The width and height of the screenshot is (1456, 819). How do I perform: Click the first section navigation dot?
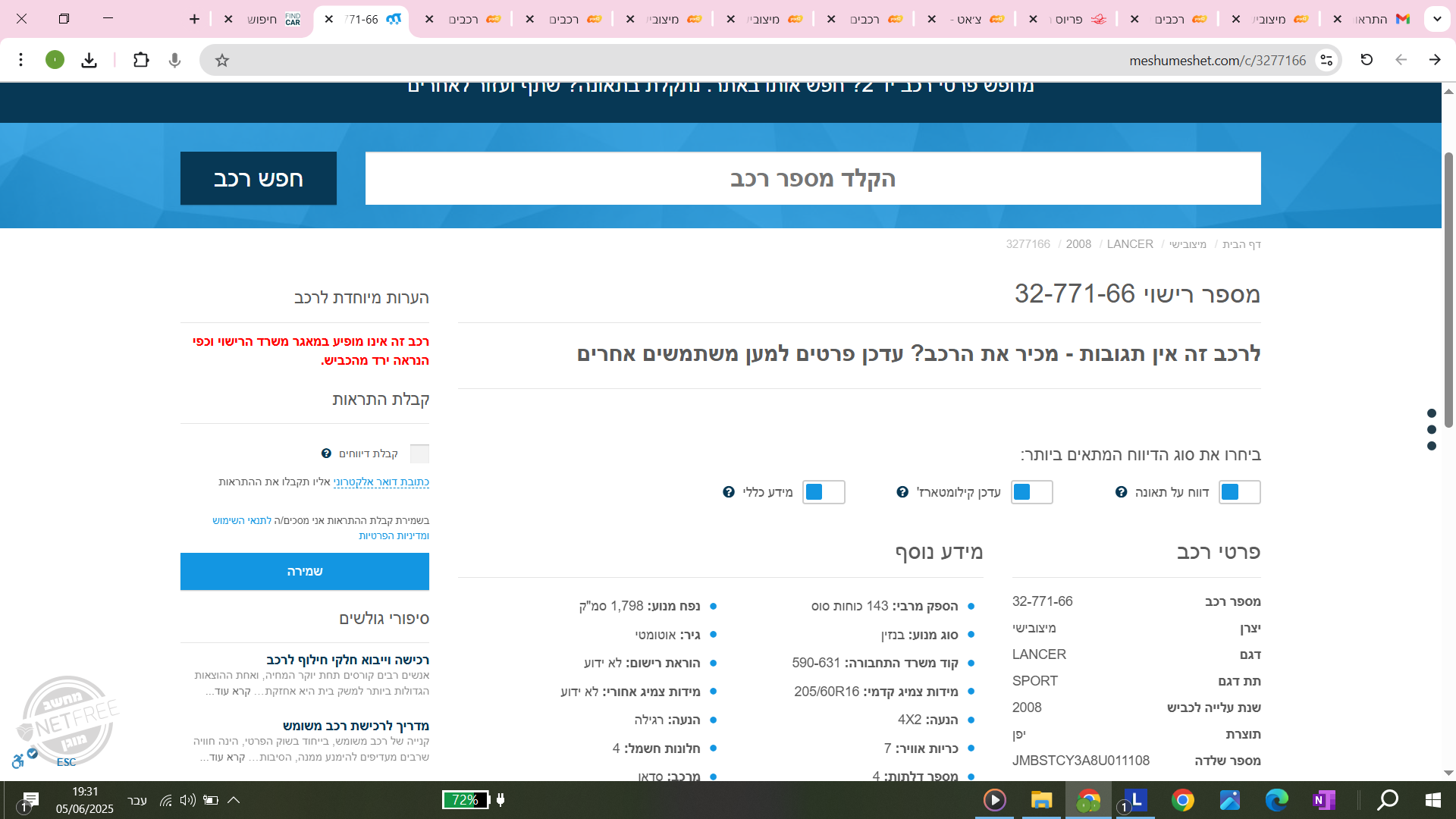(1432, 413)
